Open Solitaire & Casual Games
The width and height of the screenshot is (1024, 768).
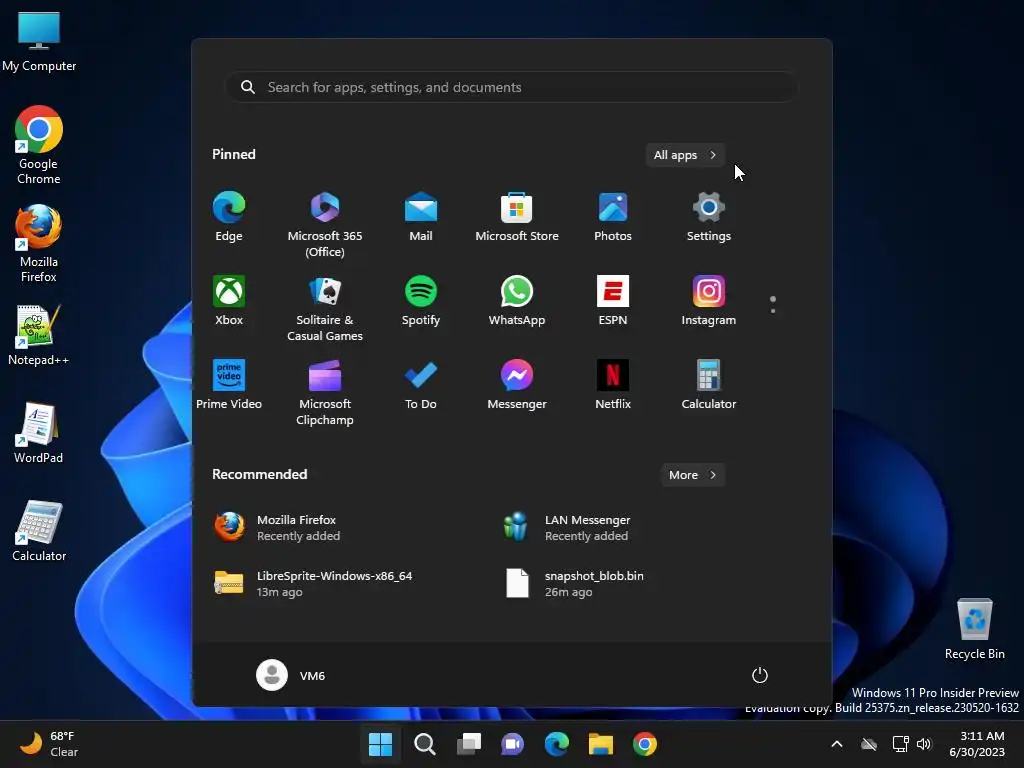[x=325, y=309]
